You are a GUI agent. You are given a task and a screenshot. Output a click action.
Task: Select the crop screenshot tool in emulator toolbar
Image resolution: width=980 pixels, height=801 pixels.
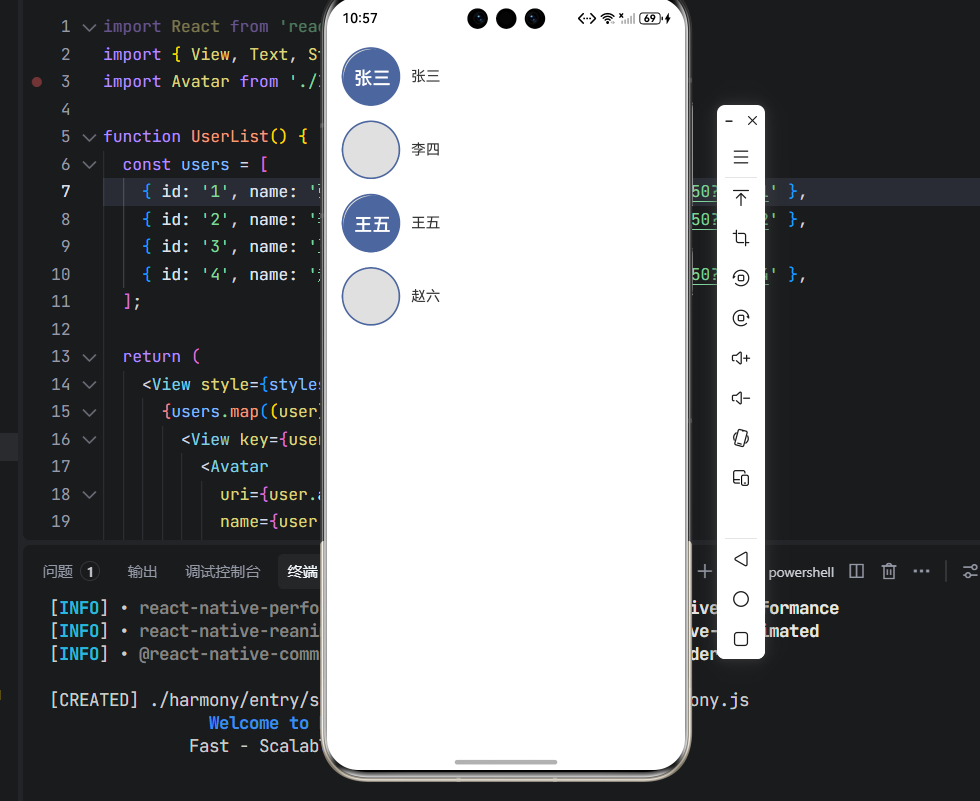point(741,237)
